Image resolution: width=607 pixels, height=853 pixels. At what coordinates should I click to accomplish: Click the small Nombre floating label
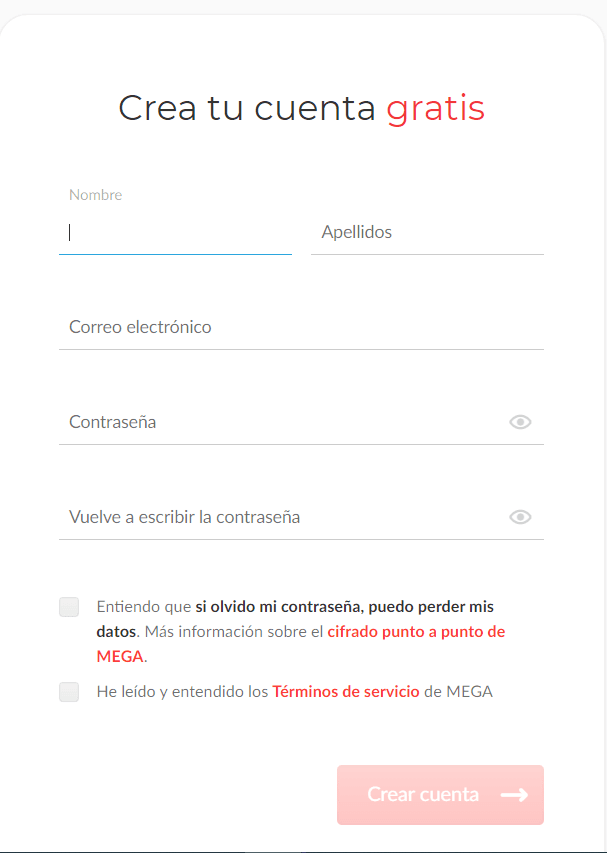(96, 195)
